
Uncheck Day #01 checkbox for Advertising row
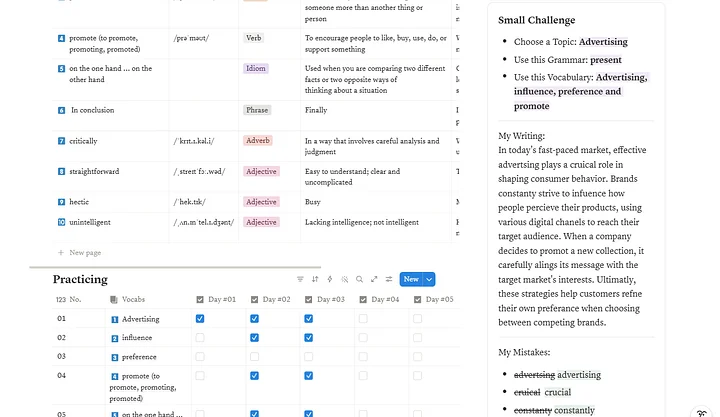point(200,319)
